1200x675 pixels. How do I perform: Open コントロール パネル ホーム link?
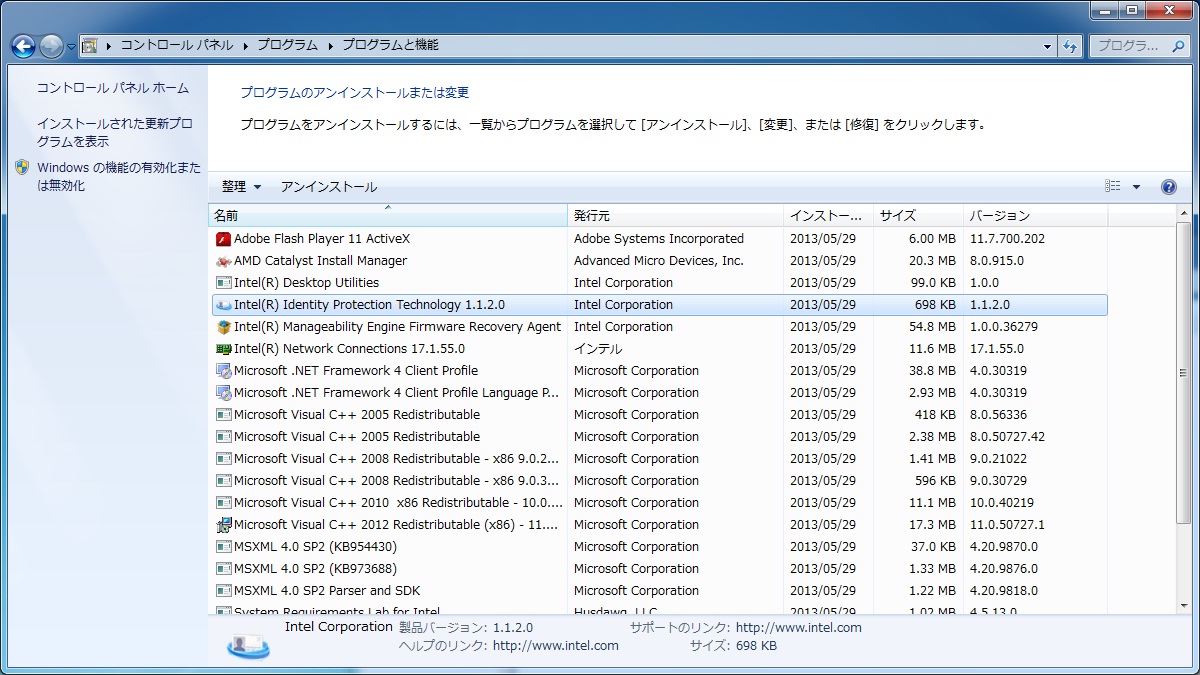(x=113, y=88)
